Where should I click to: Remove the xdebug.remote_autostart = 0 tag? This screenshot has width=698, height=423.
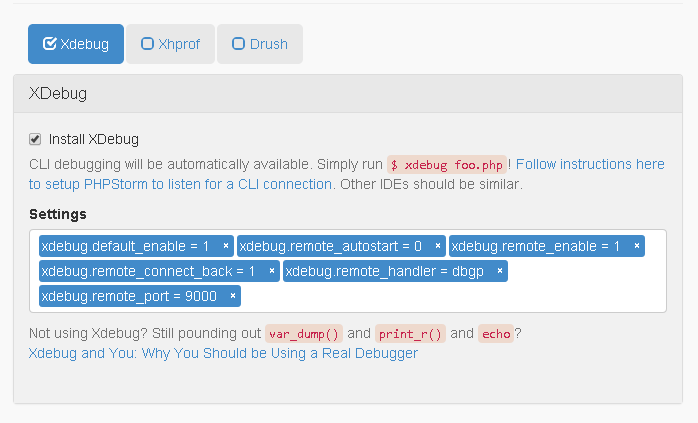pyautogui.click(x=438, y=246)
